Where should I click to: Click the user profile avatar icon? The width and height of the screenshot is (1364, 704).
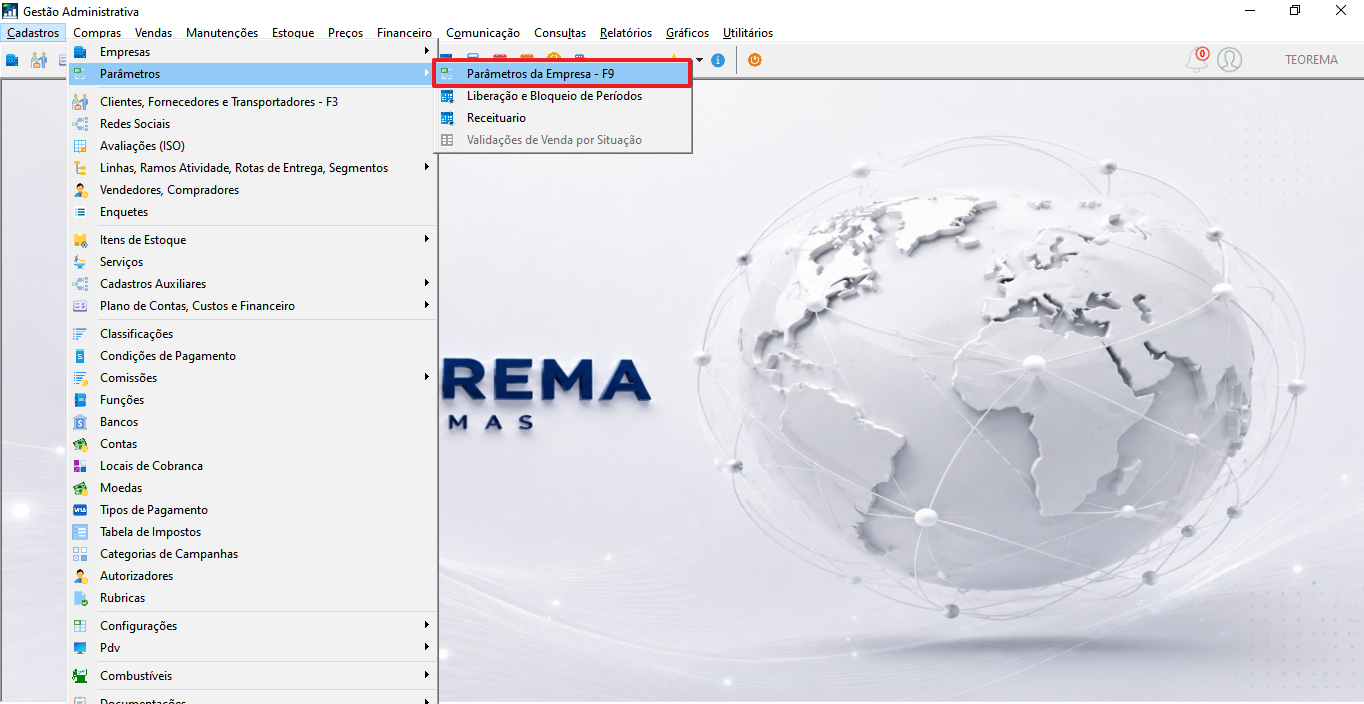(x=1230, y=60)
